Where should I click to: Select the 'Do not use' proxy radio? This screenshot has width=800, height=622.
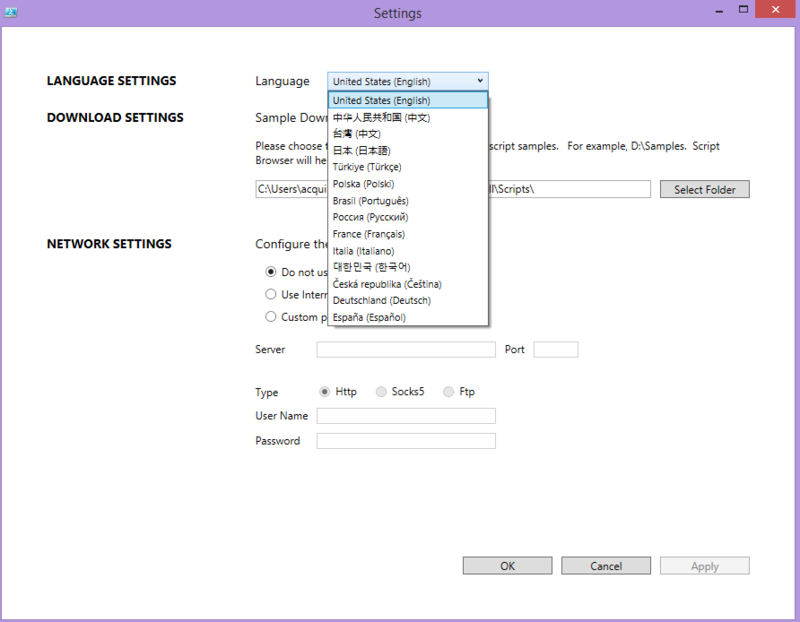tap(271, 272)
